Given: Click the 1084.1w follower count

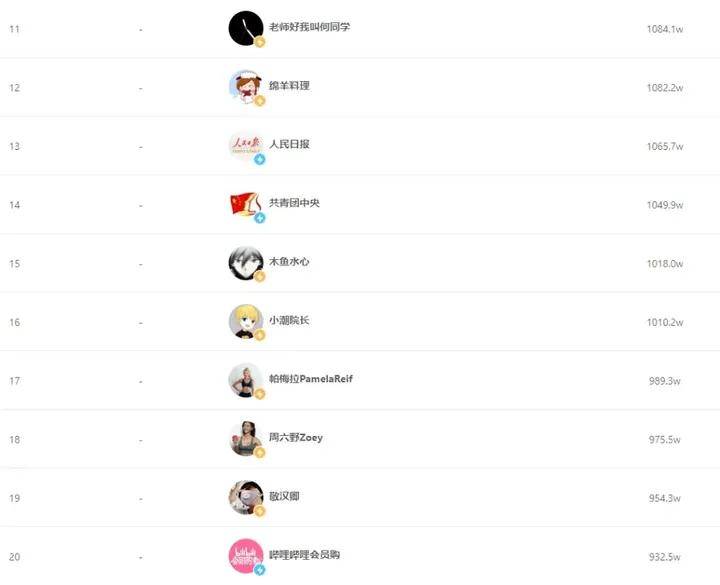Looking at the screenshot, I should point(664,29).
